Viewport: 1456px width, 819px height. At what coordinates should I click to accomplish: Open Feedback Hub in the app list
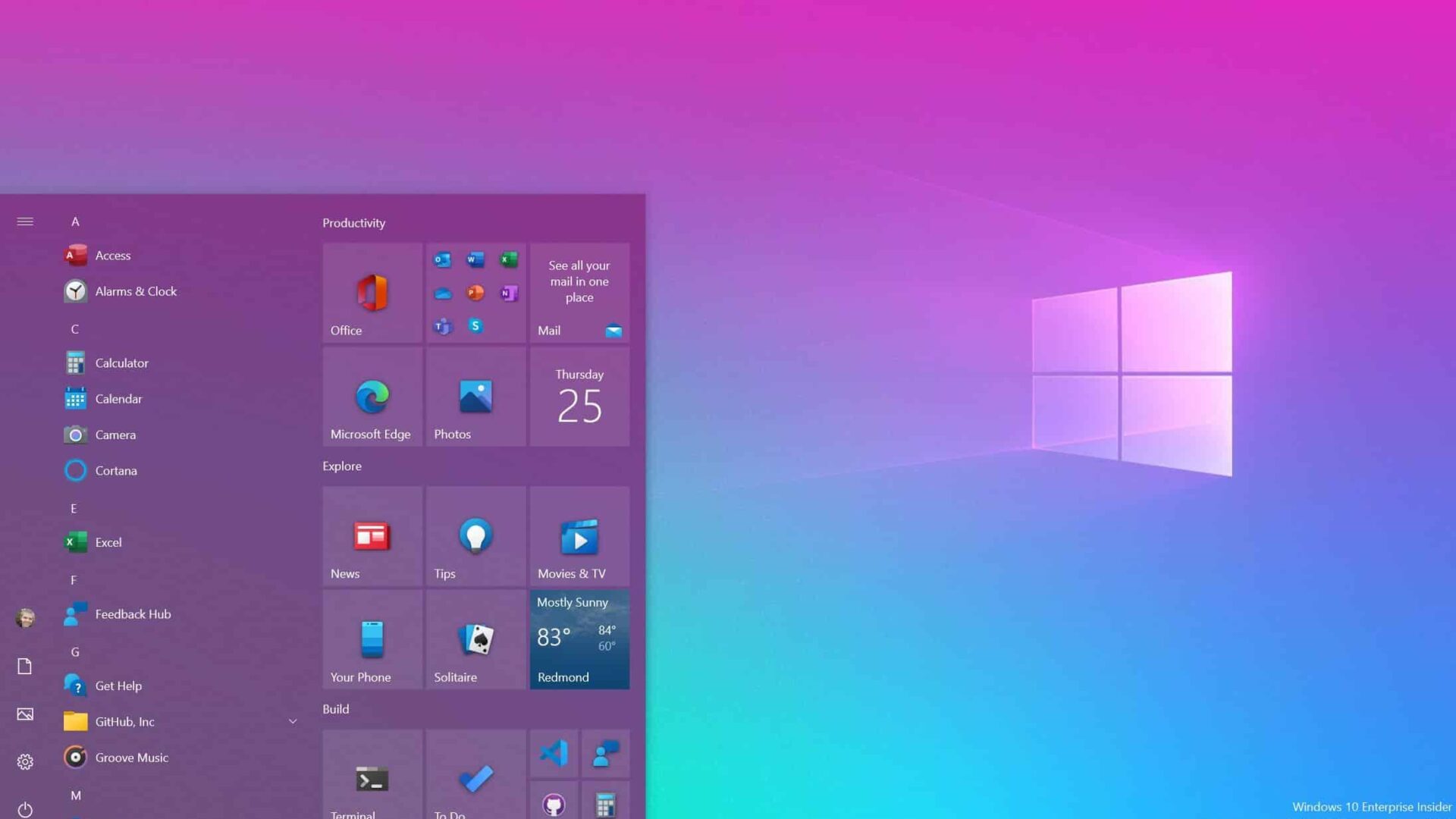180,614
